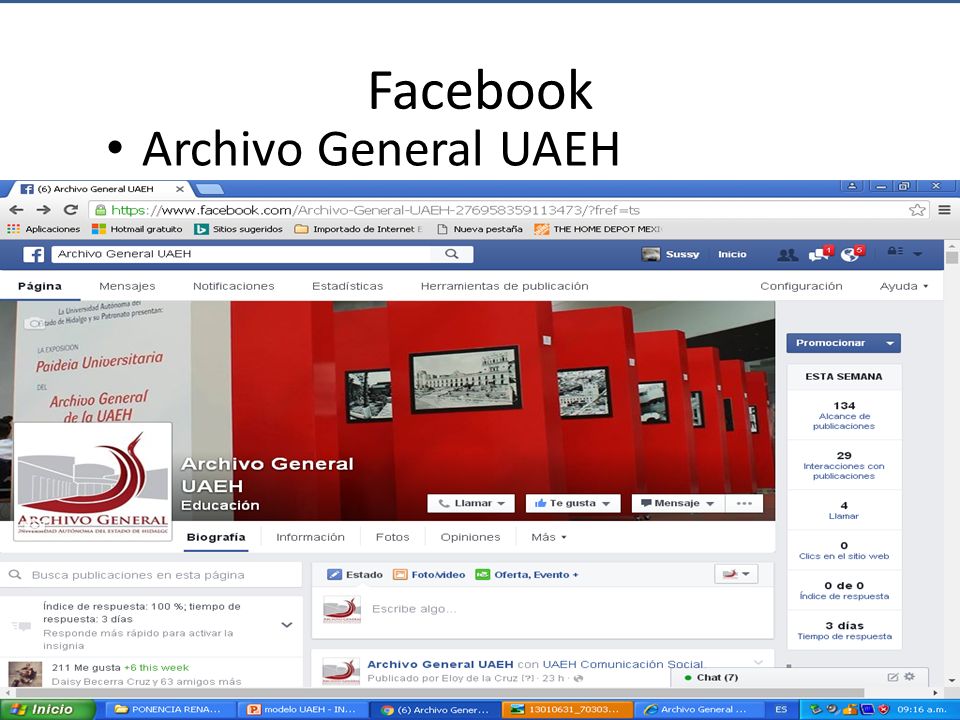Open Sitios sugeridos bookmark

(x=238, y=229)
